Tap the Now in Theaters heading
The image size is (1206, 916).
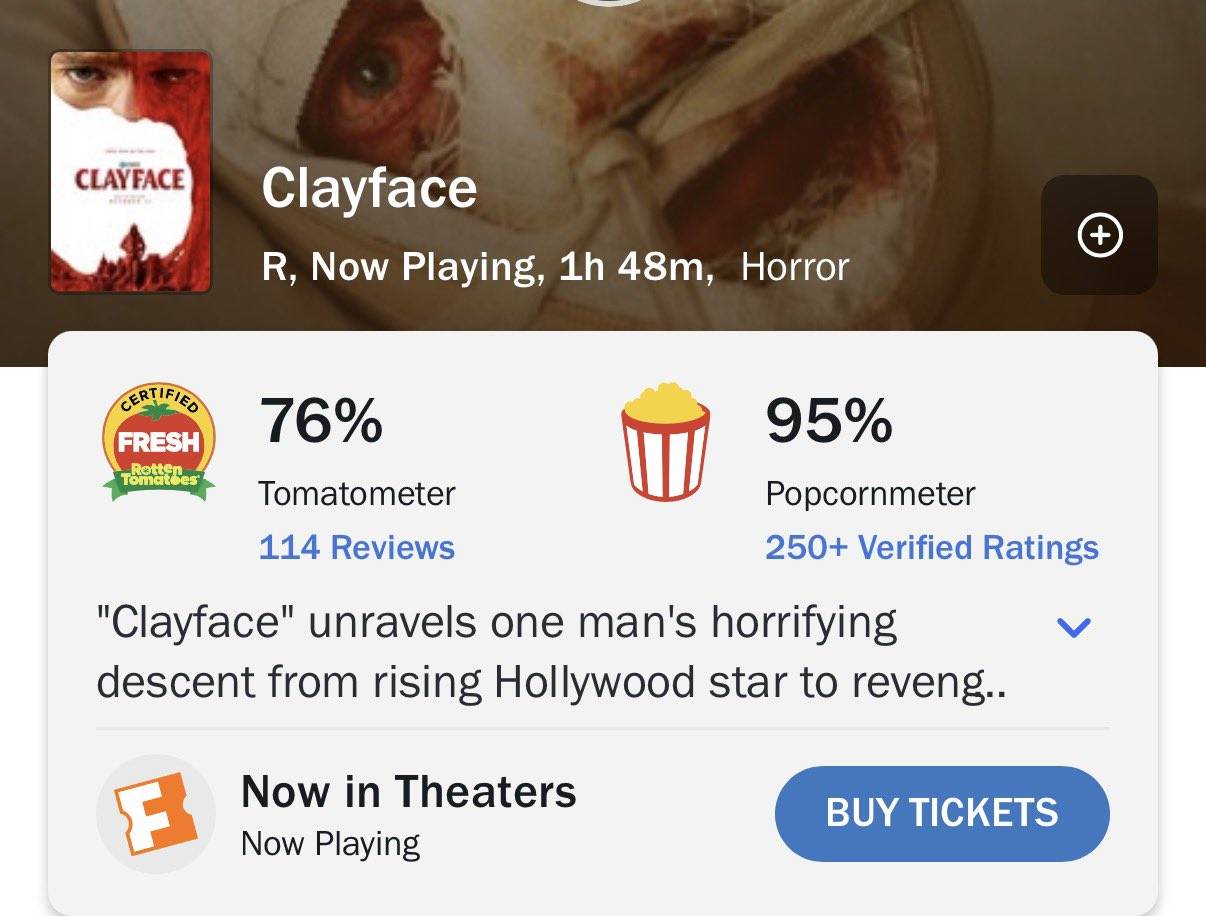[x=409, y=791]
